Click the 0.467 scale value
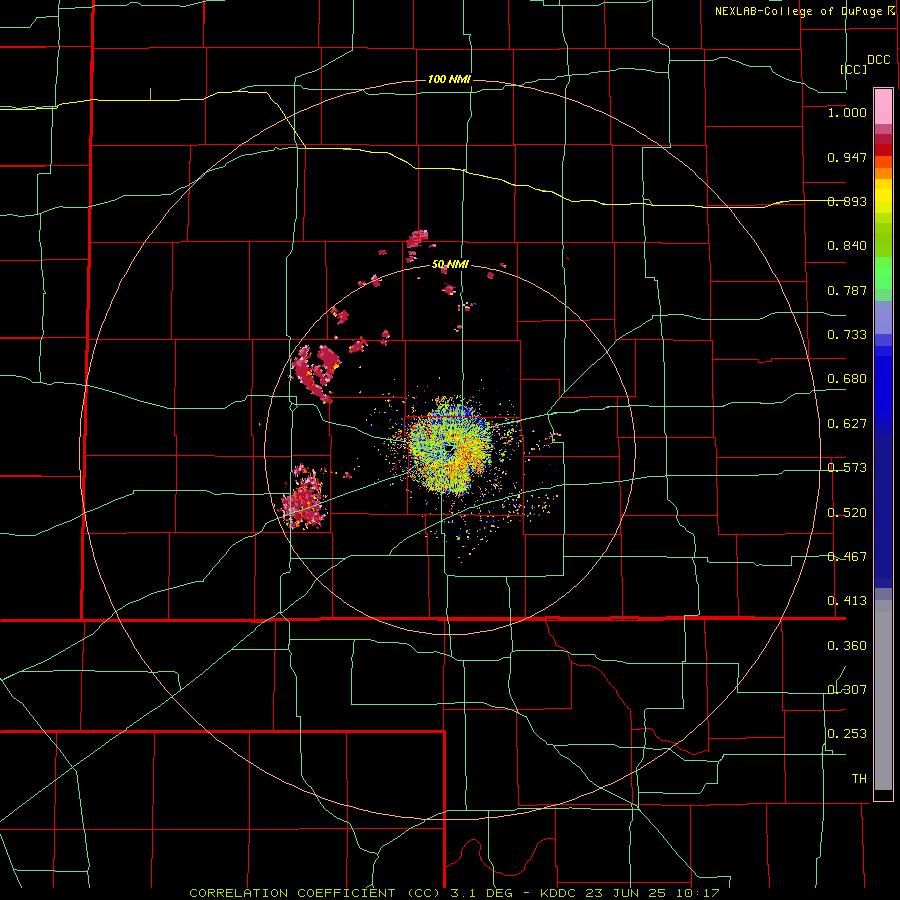Screen dimensions: 900x900 847,557
